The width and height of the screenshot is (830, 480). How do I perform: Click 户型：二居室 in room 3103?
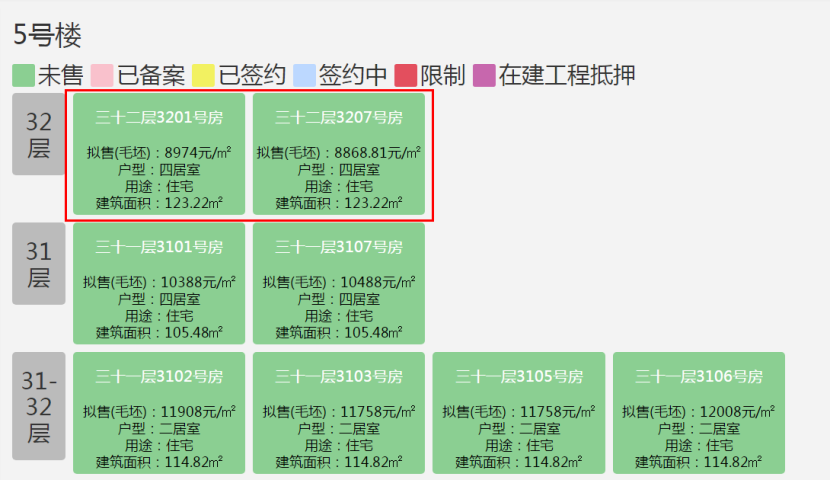pos(339,429)
